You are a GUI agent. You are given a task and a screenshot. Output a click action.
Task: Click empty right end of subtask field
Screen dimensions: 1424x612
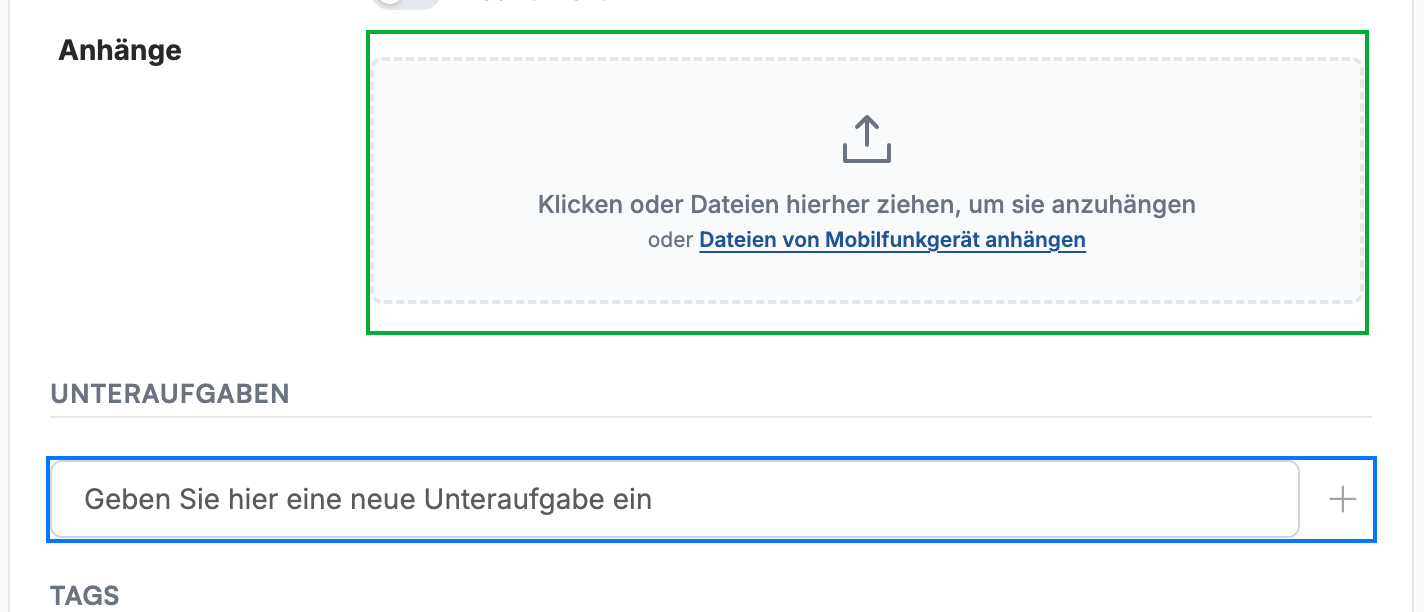[1150, 499]
